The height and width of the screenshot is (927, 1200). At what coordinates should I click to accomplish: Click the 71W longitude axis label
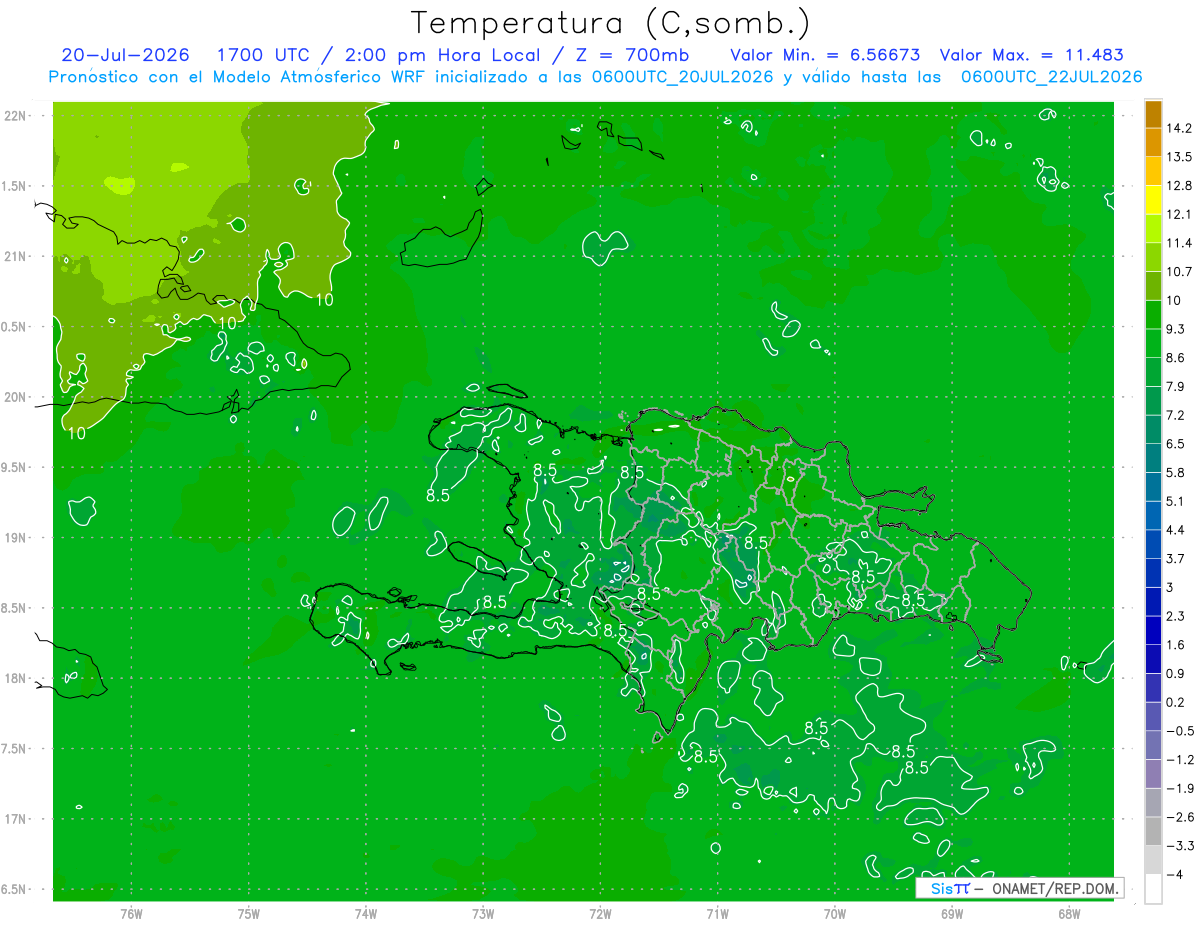point(717,914)
